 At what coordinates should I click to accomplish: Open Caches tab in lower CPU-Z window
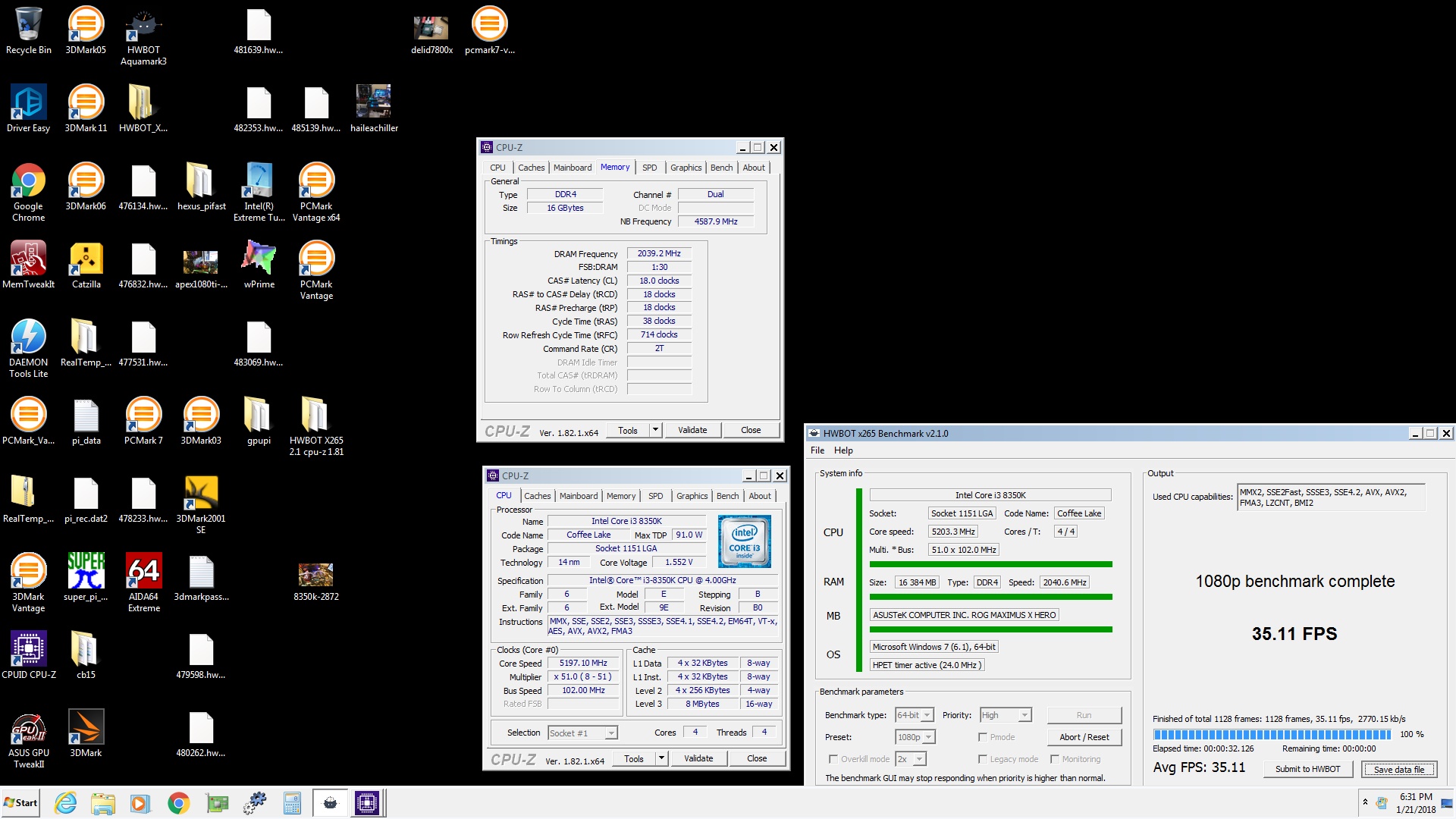538,496
